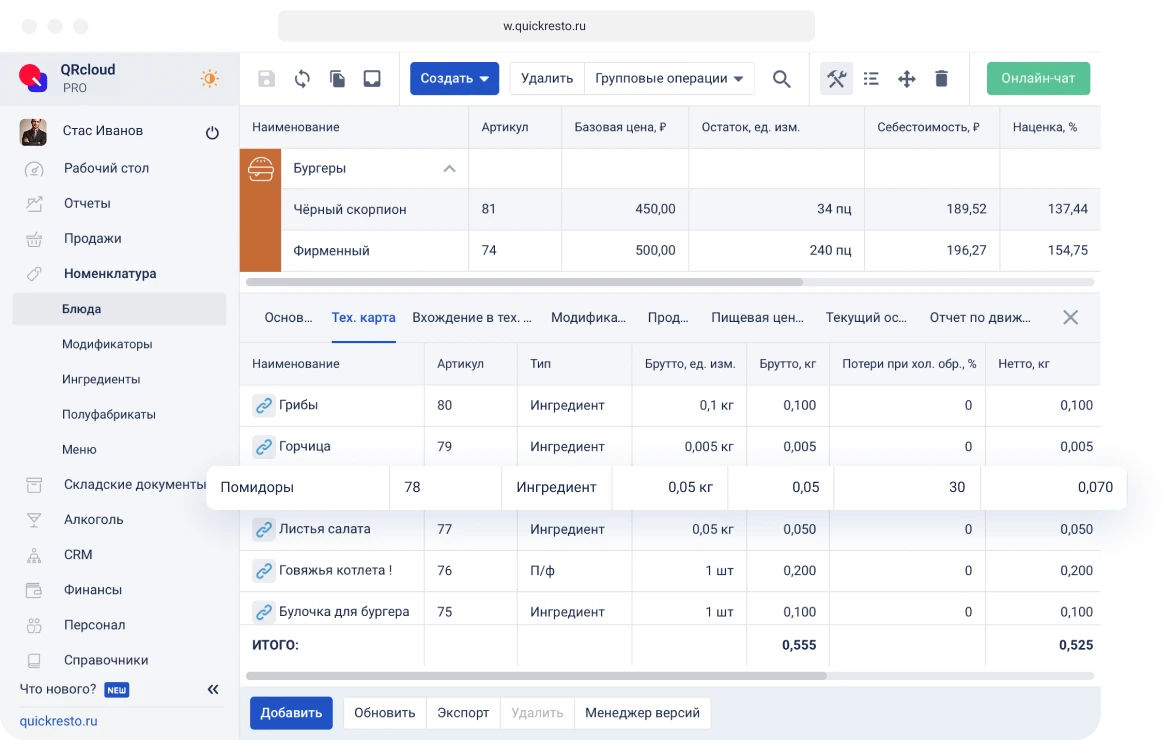This screenshot has width=1175, height=740.
Task: Click the refresh arrows icon in toolbar
Action: 302,79
